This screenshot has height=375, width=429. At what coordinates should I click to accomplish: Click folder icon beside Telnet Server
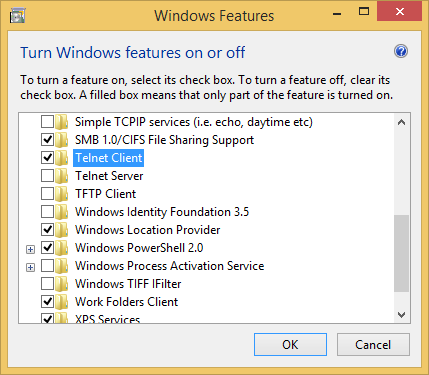coord(62,176)
